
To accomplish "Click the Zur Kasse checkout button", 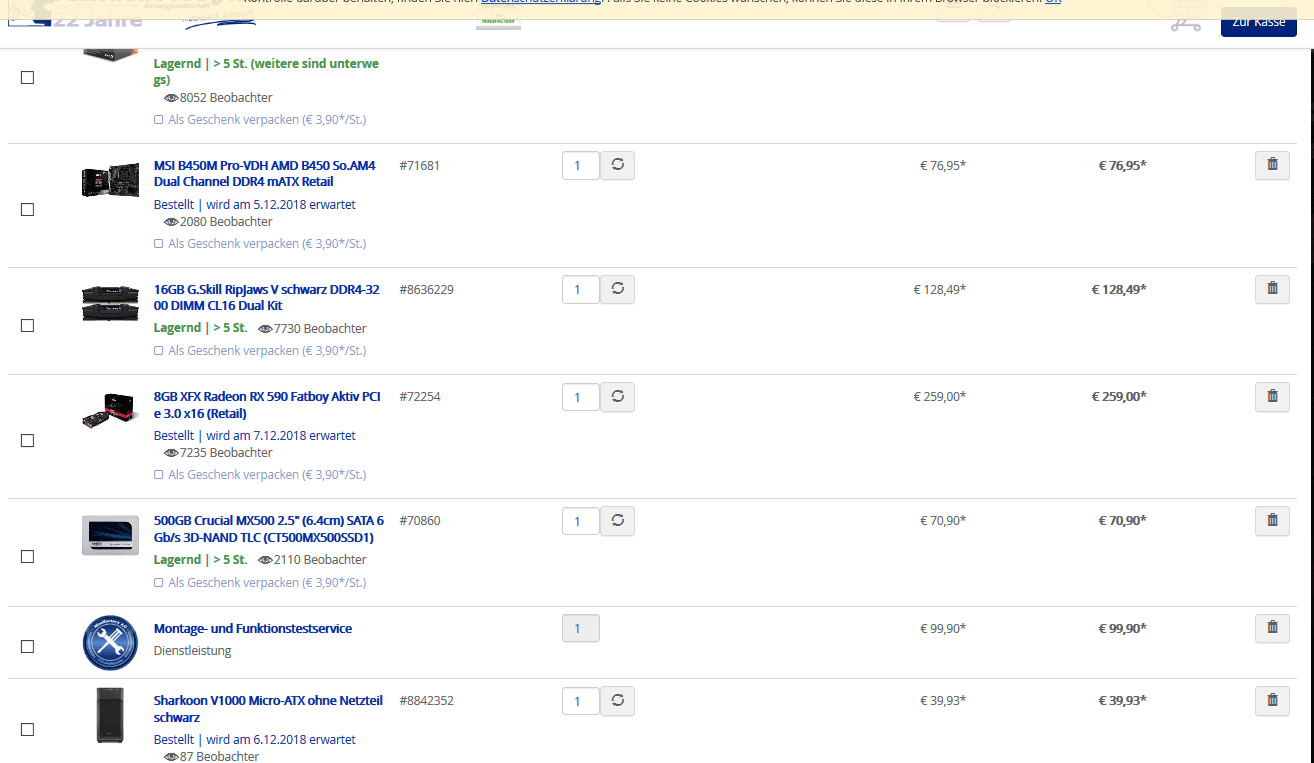I will pyautogui.click(x=1258, y=21).
